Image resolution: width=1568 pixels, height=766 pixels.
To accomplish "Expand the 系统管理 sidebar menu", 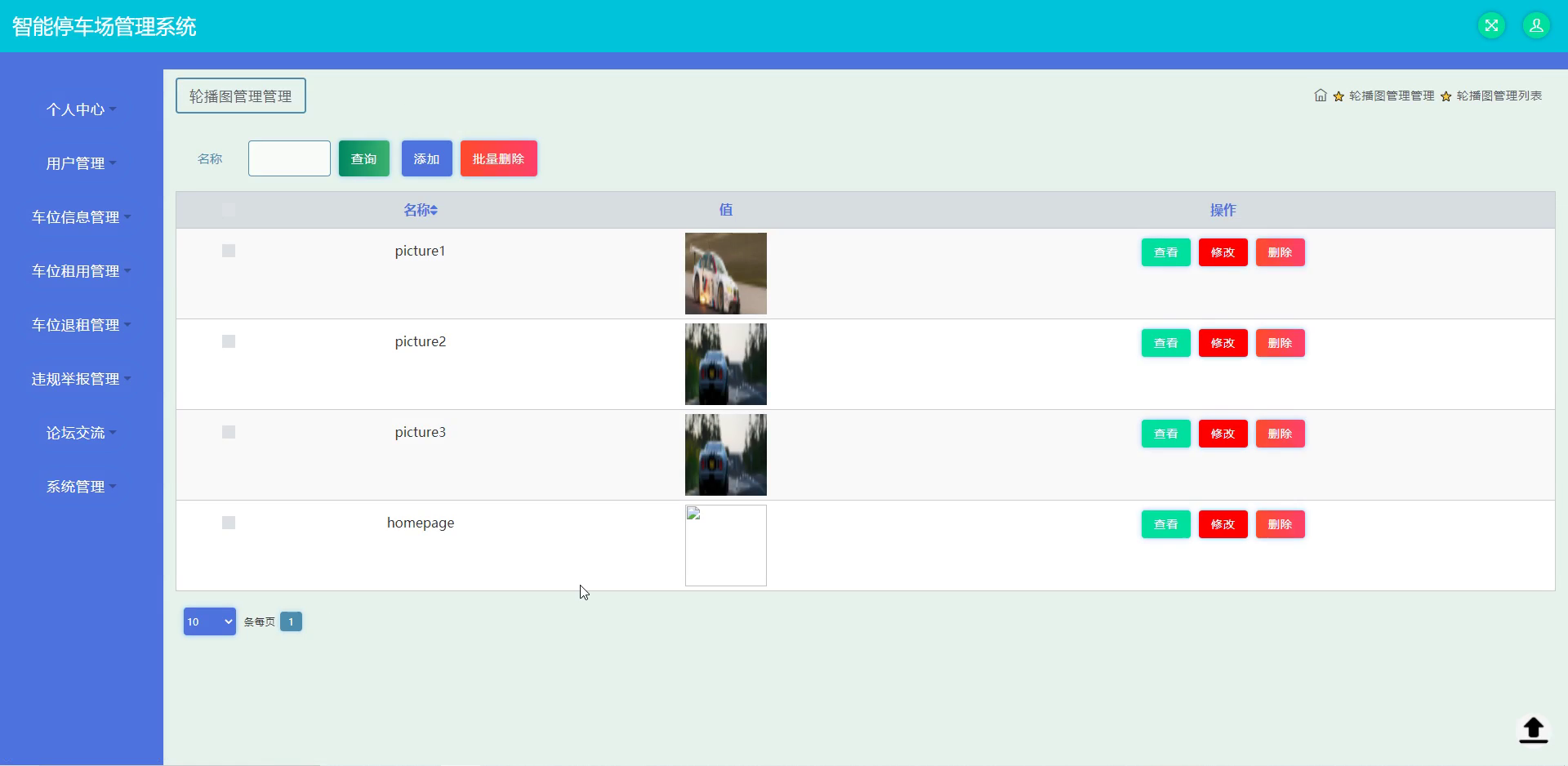I will click(x=82, y=487).
